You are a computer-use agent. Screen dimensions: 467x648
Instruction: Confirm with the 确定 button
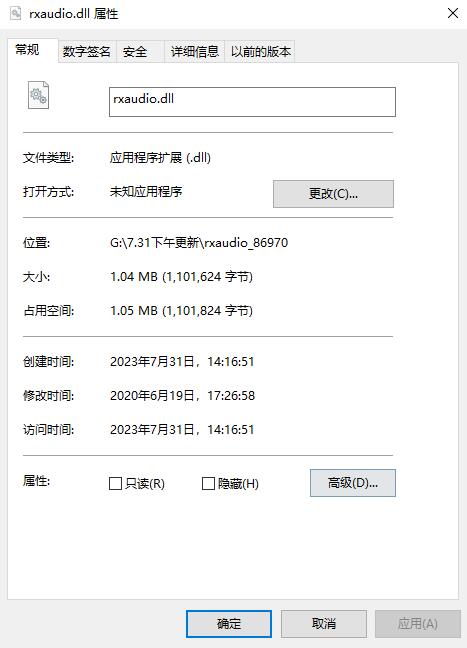(x=229, y=624)
